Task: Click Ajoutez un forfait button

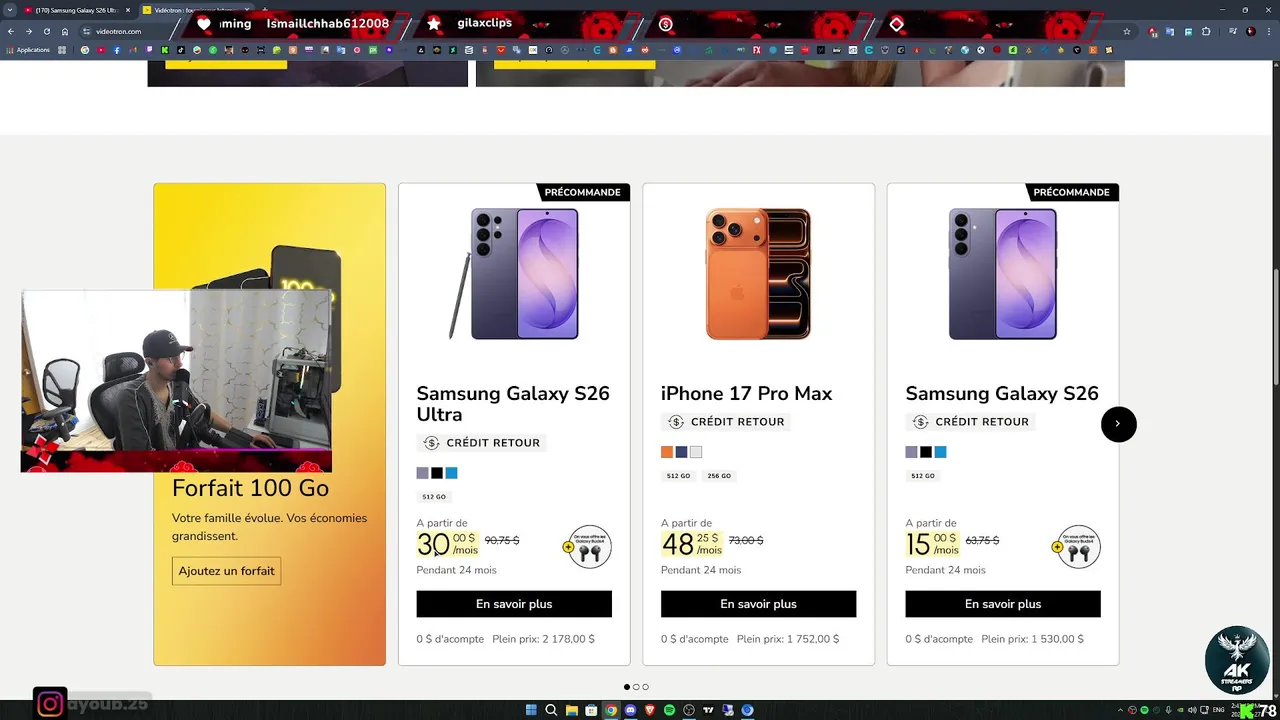Action: [226, 571]
